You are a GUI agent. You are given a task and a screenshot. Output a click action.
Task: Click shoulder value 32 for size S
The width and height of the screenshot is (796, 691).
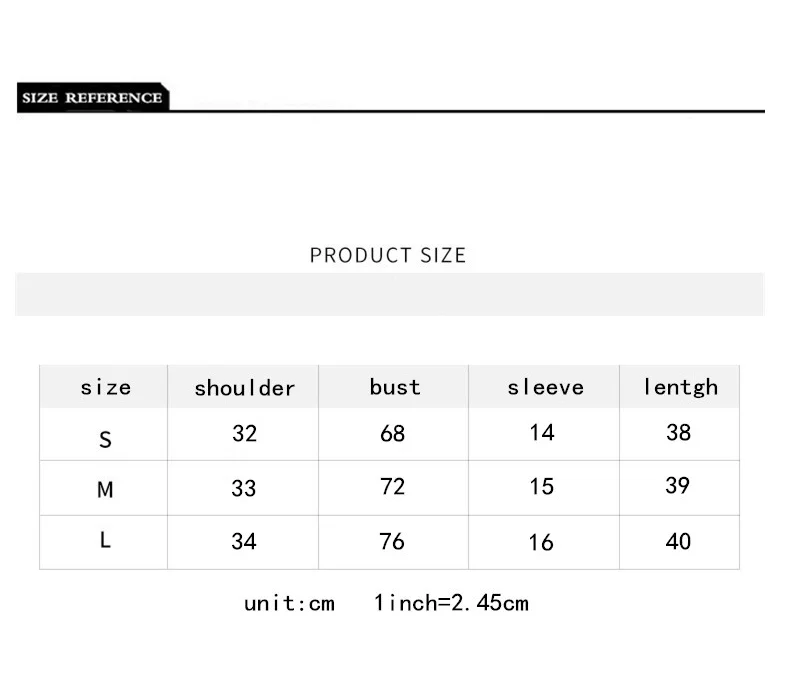[x=245, y=434]
